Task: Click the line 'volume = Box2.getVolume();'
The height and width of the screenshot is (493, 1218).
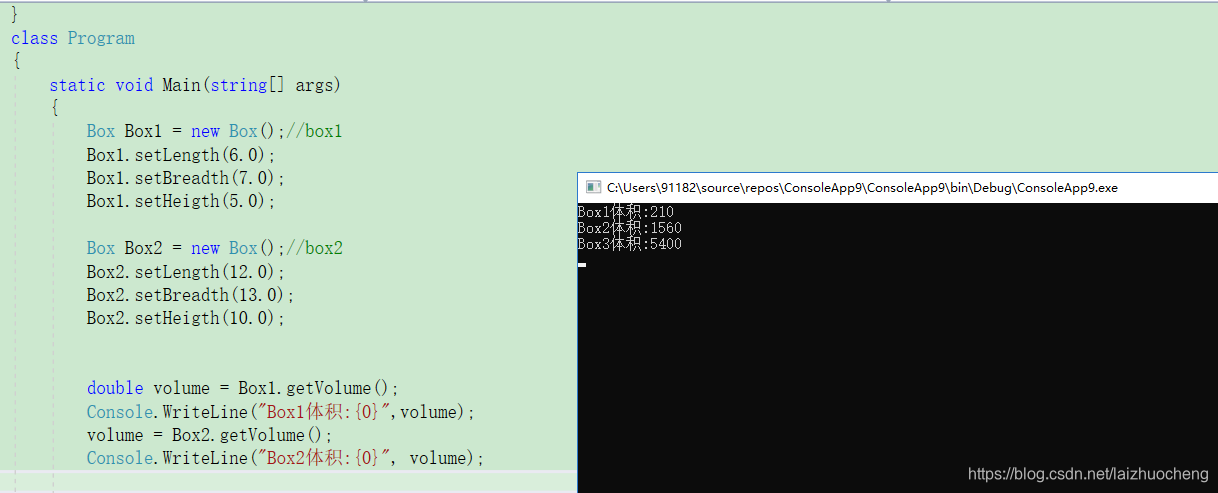Action: [x=209, y=435]
